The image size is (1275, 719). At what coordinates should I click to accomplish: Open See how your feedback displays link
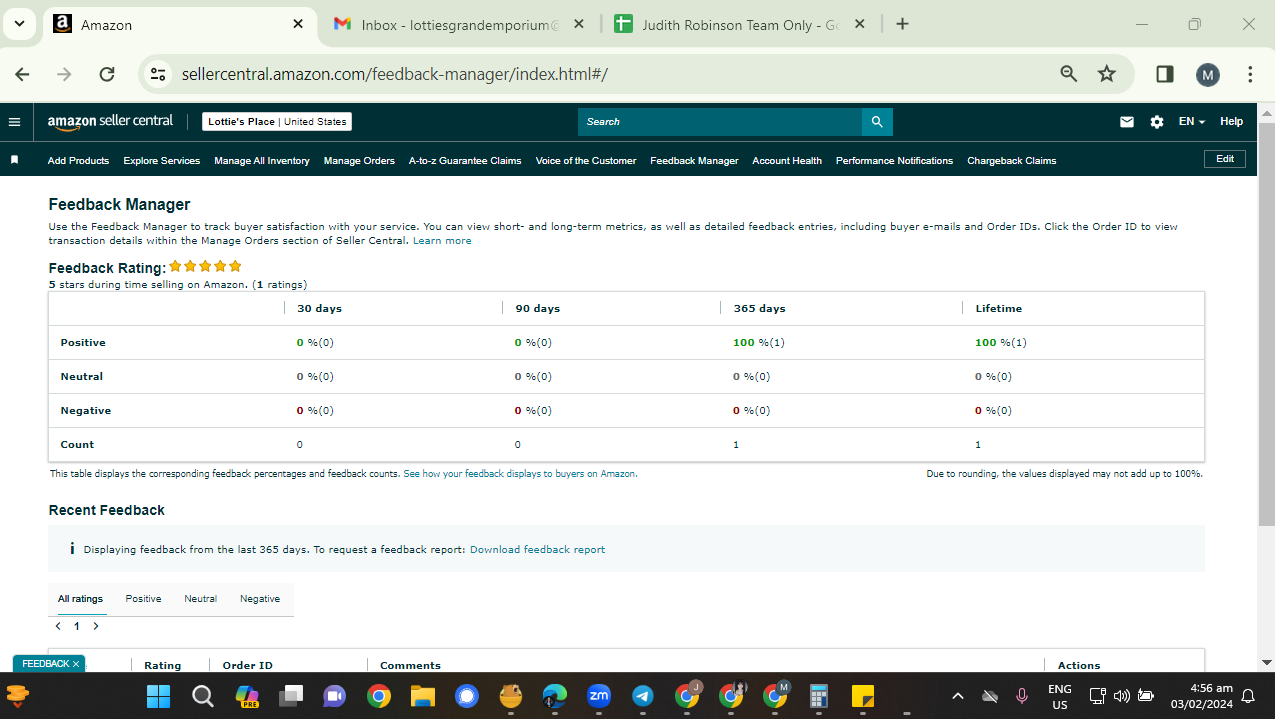click(x=520, y=474)
